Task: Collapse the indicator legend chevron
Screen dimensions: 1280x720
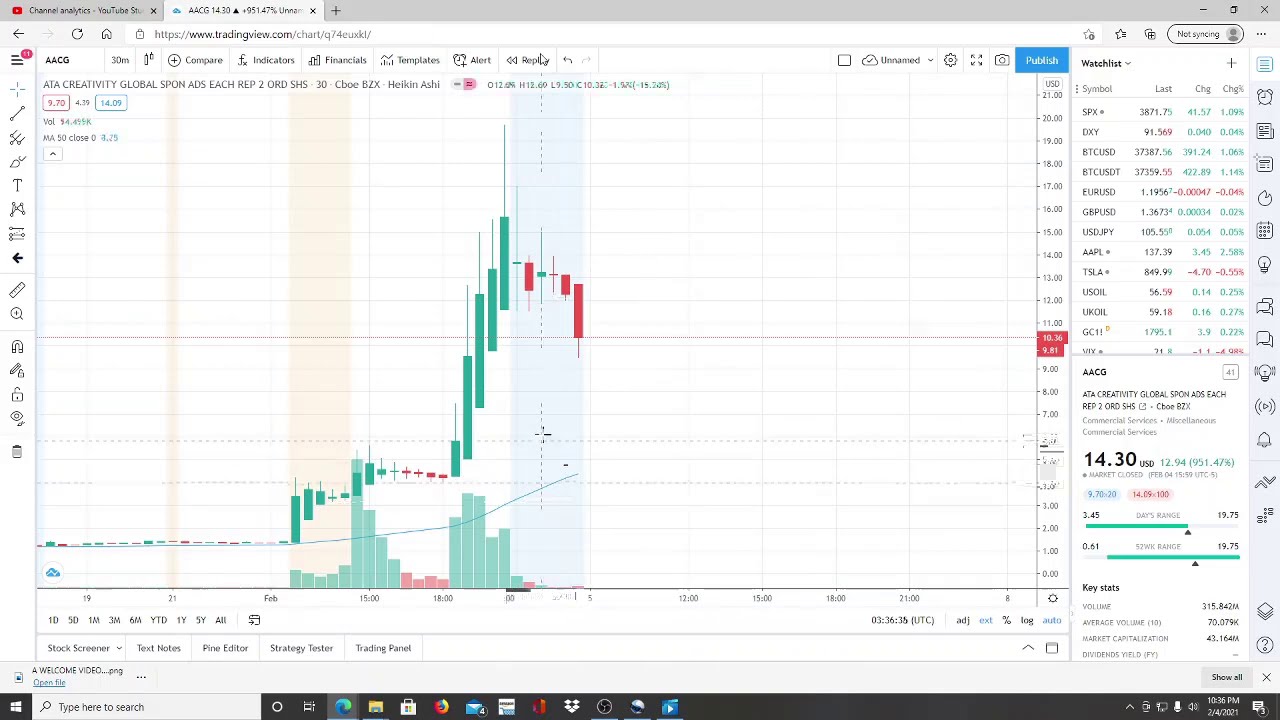Action: tap(52, 153)
